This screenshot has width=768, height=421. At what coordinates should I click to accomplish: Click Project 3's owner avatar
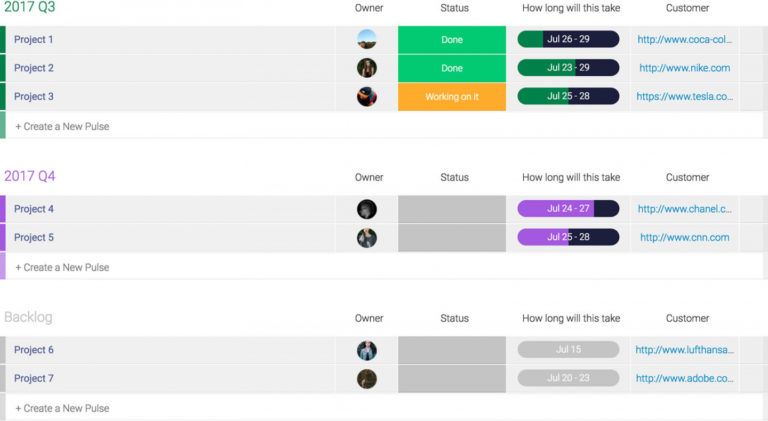point(367,97)
